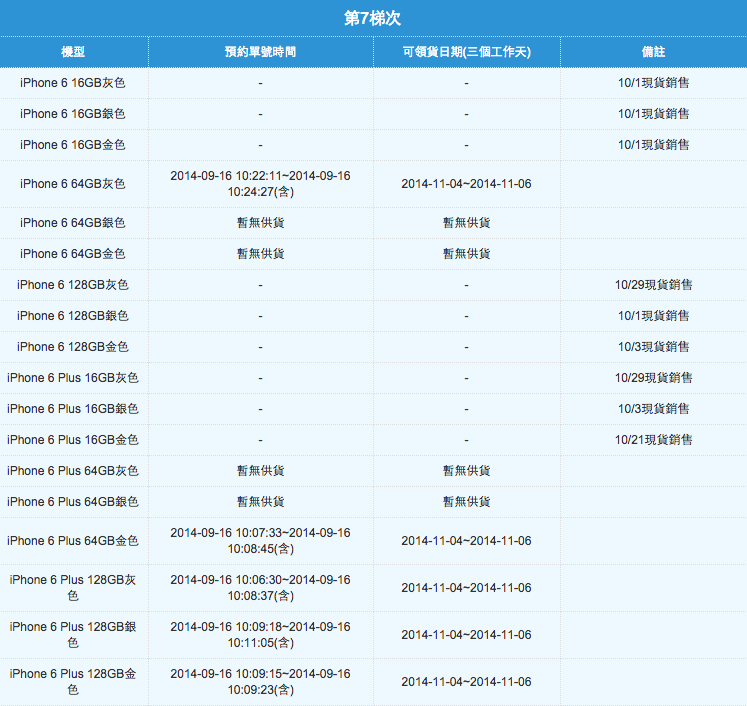Click the reservation time 10:06:30~10:08:37 cell
The image size is (747, 706).
261,588
